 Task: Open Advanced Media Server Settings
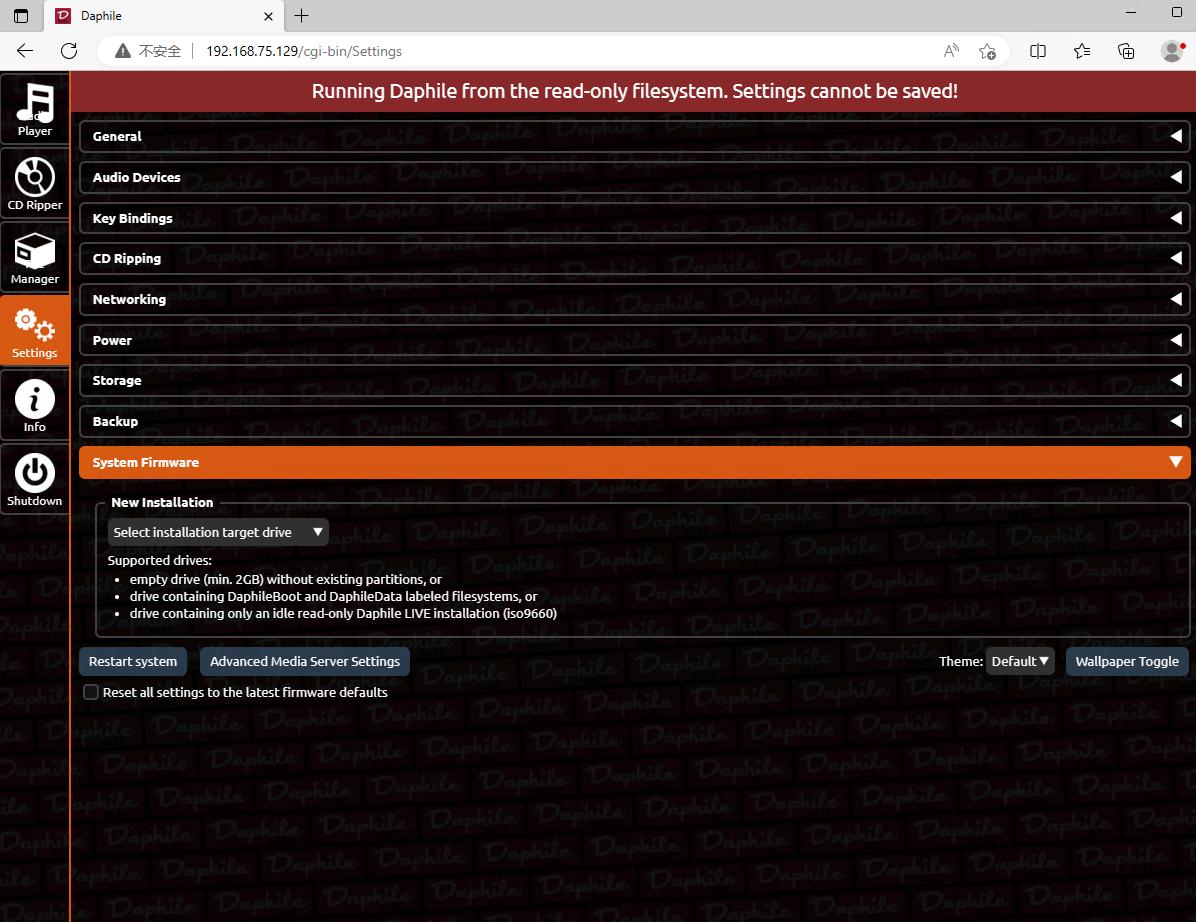pos(304,661)
